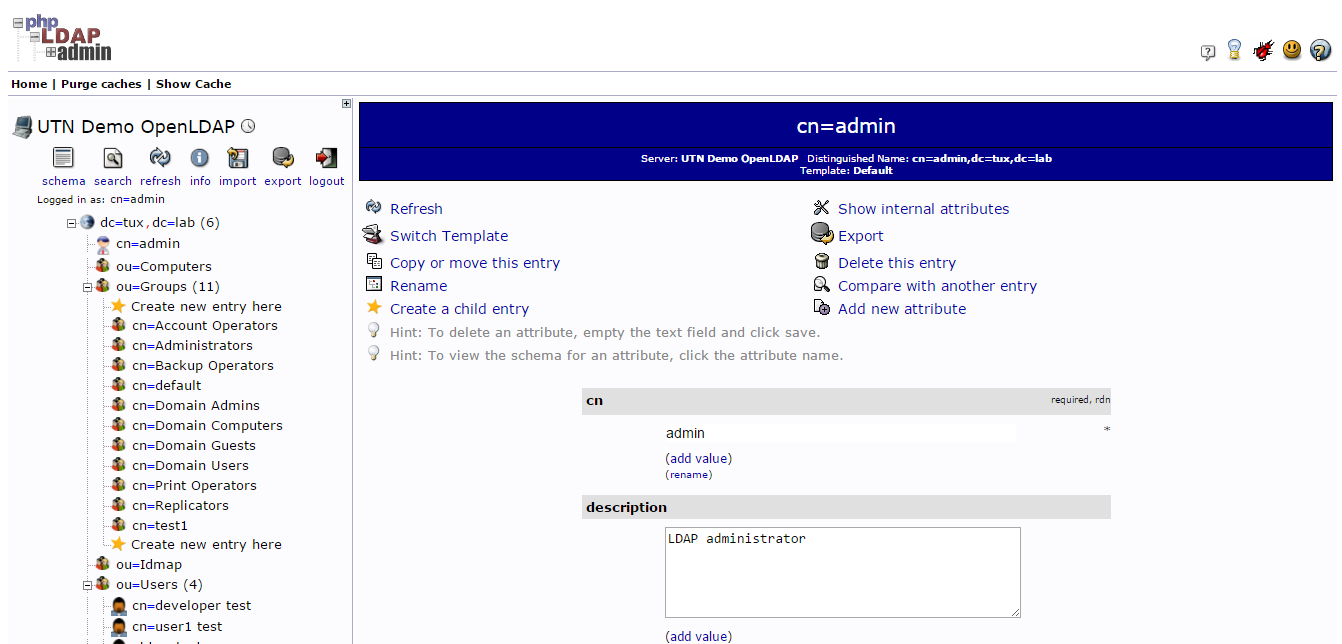The height and width of the screenshot is (644, 1342).
Task: Open the schema viewer icon
Action: pos(63,158)
